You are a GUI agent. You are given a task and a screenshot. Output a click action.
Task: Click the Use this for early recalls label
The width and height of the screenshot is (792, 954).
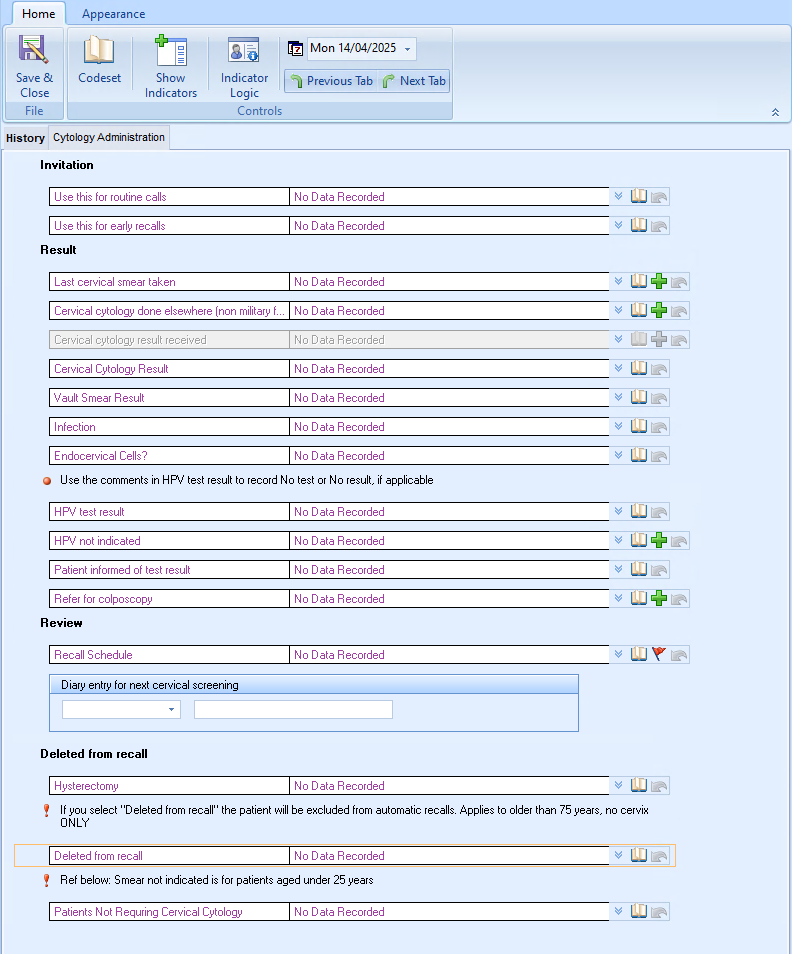pyautogui.click(x=109, y=226)
